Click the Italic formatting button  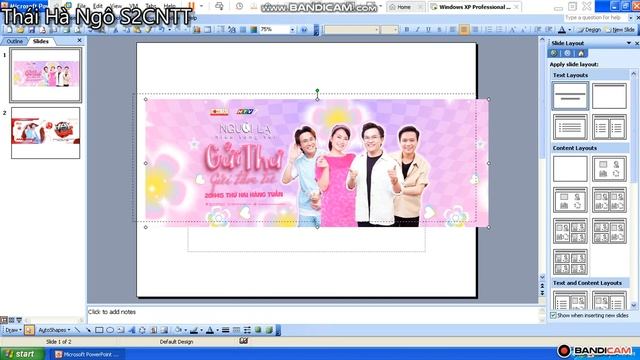[x=417, y=30]
